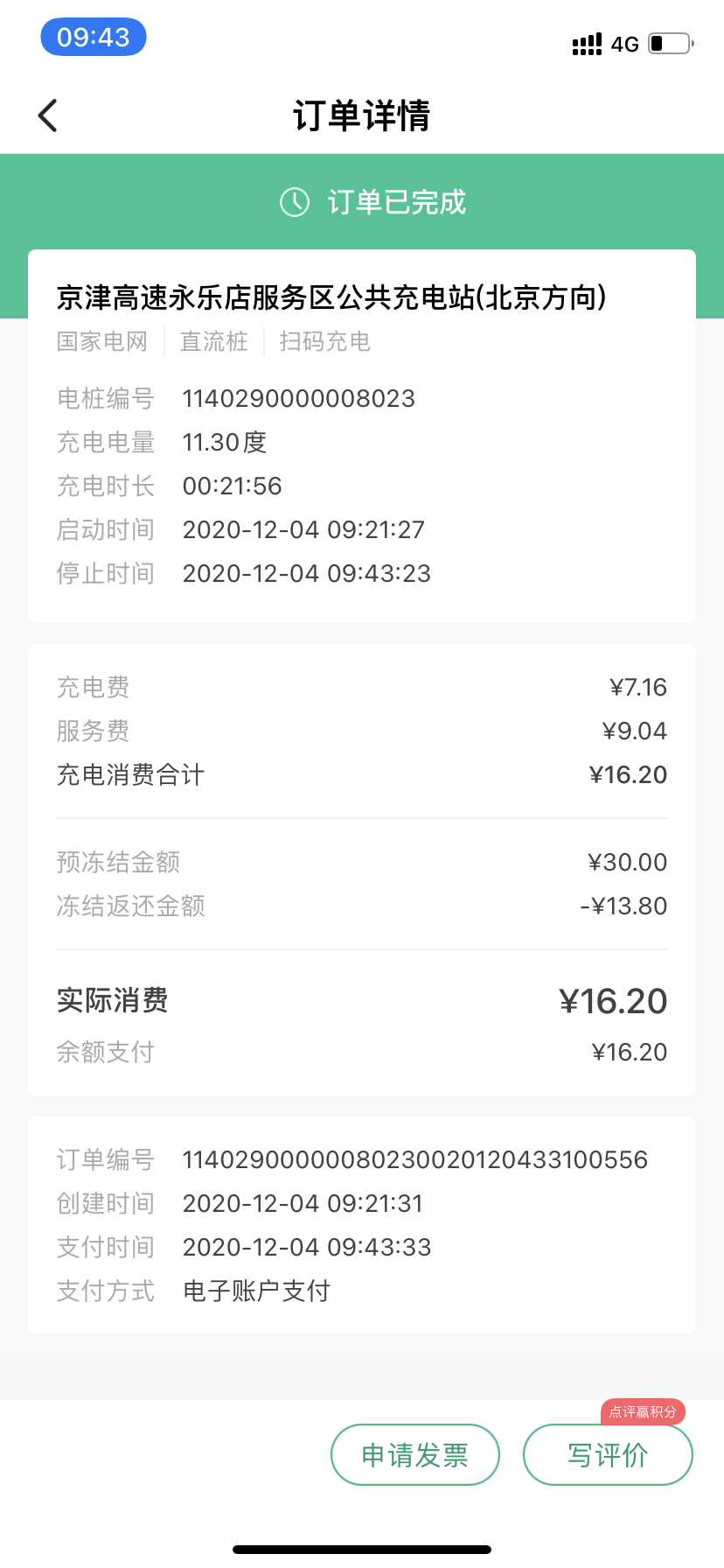724x1568 pixels.
Task: Tap the 电桩编号 number value
Action: pos(298,399)
